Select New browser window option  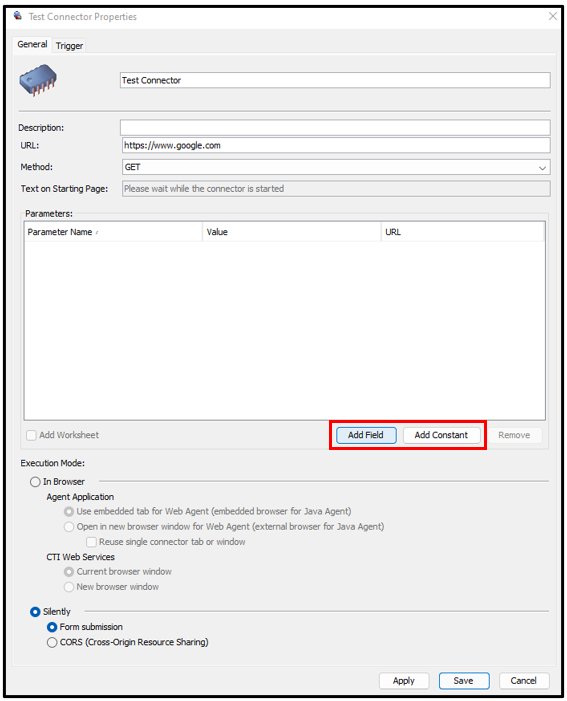click(69, 587)
